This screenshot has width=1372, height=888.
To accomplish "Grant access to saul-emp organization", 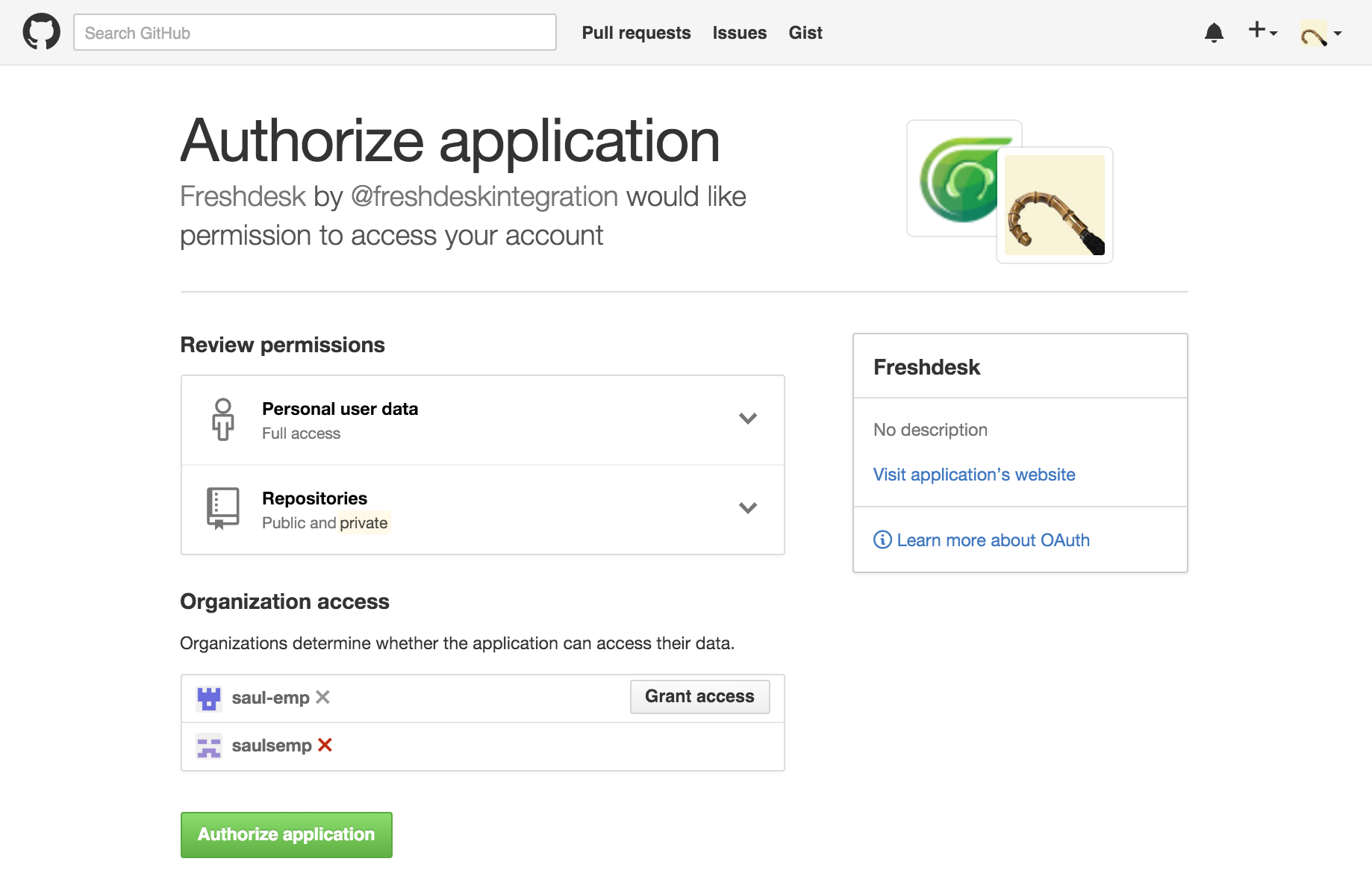I will 699,697.
